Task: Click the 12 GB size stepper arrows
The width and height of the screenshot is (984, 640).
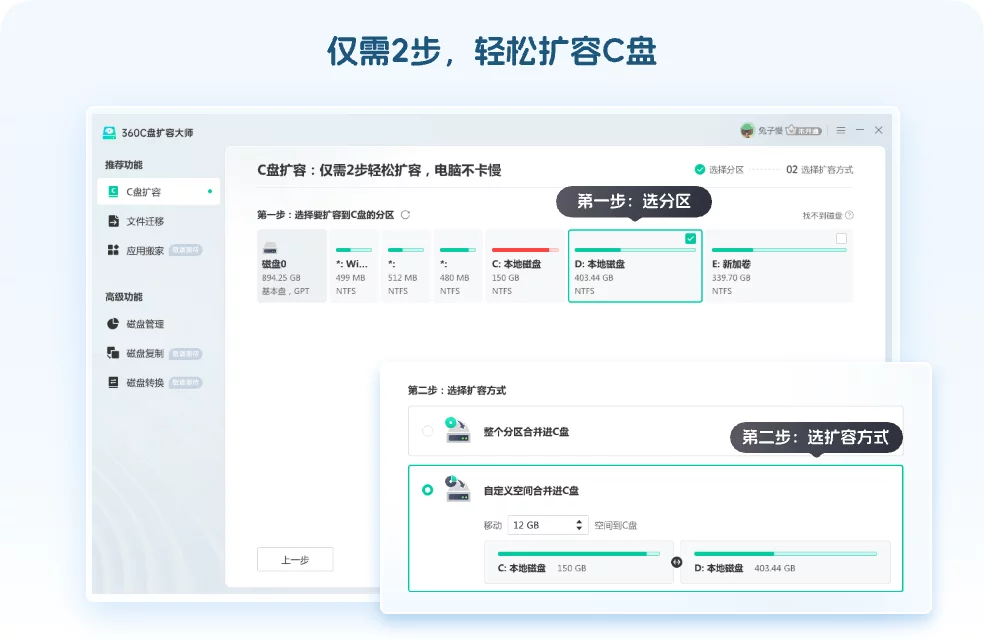Action: [x=580, y=525]
